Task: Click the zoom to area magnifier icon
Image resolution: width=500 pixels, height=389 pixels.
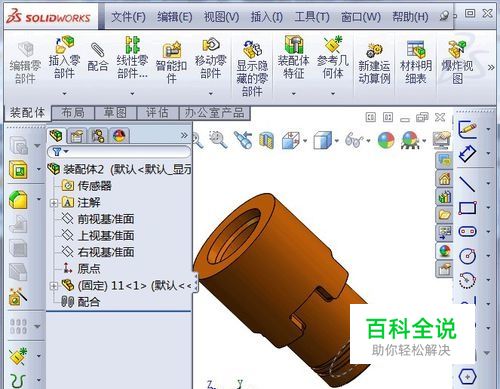Action: coord(218,140)
